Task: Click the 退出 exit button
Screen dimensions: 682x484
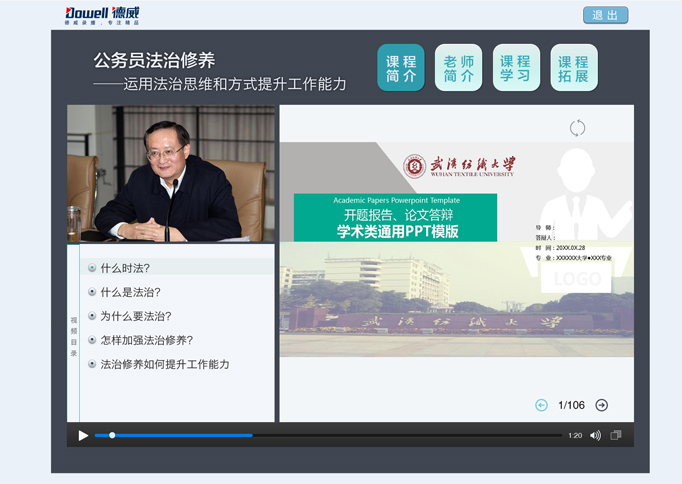Action: [x=605, y=15]
